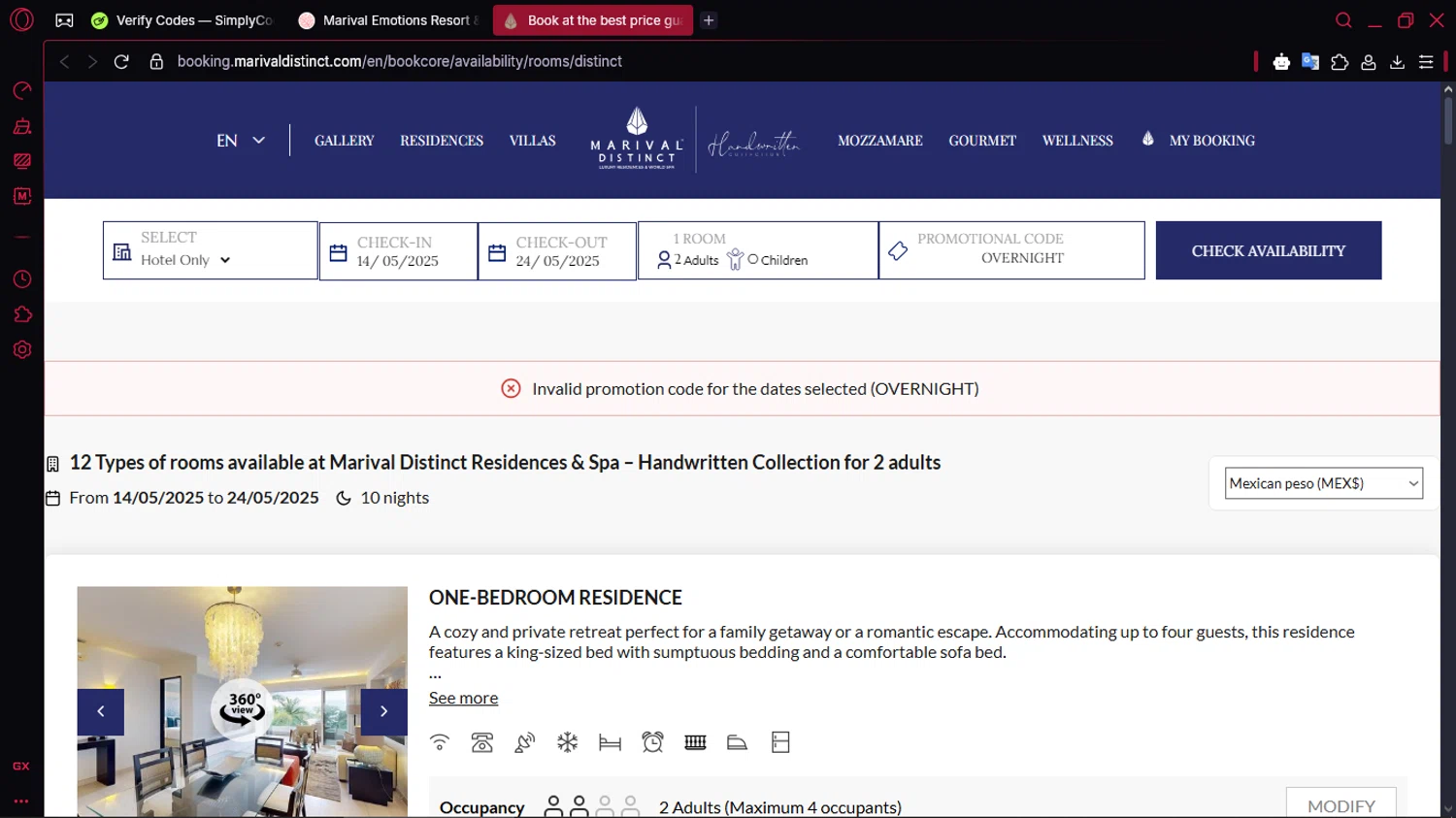This screenshot has width=1456, height=818.
Task: Open the Gourmet menu item
Action: coord(982,141)
